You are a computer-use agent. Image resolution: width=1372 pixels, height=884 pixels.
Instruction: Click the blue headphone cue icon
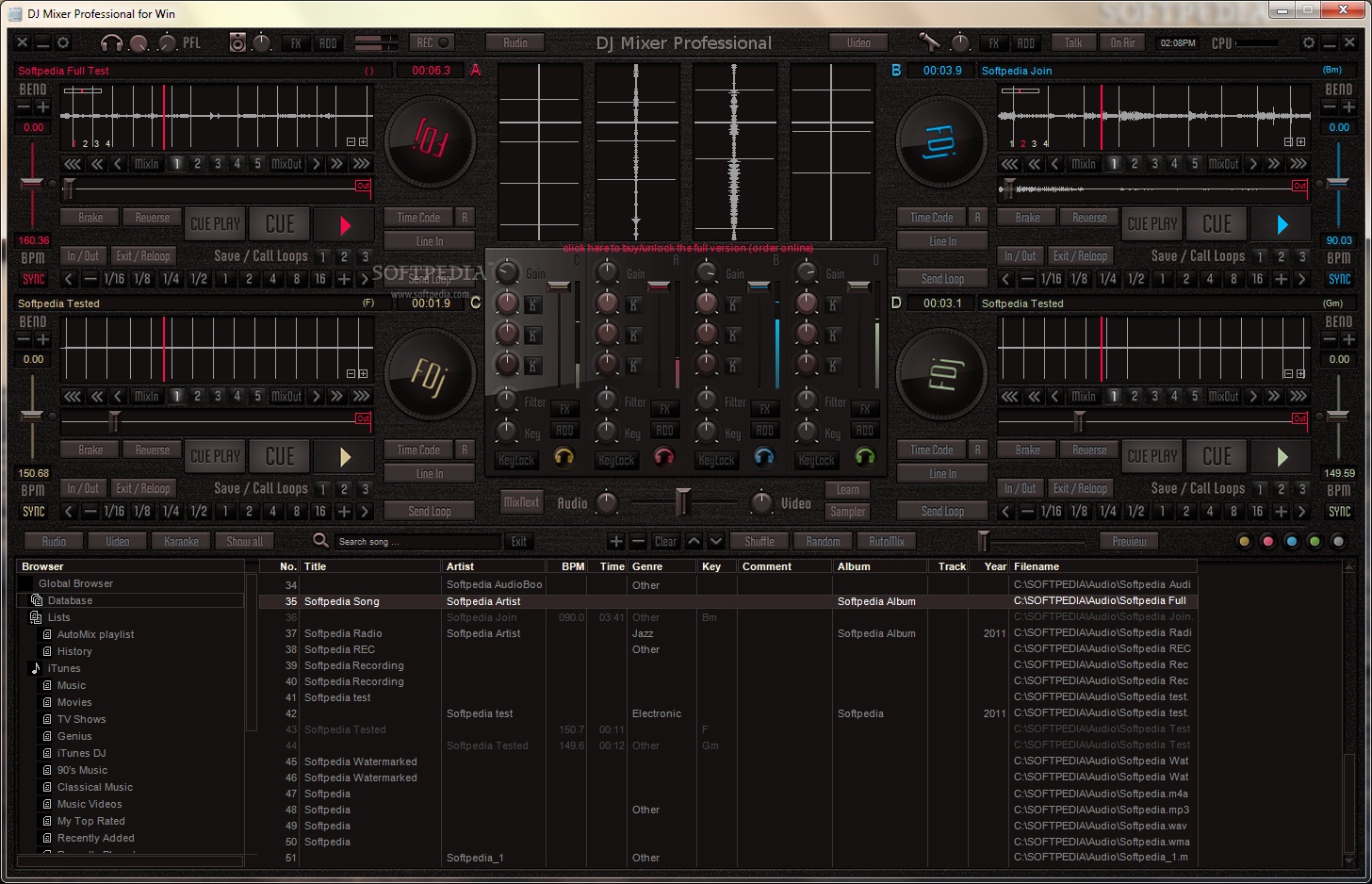tap(763, 458)
